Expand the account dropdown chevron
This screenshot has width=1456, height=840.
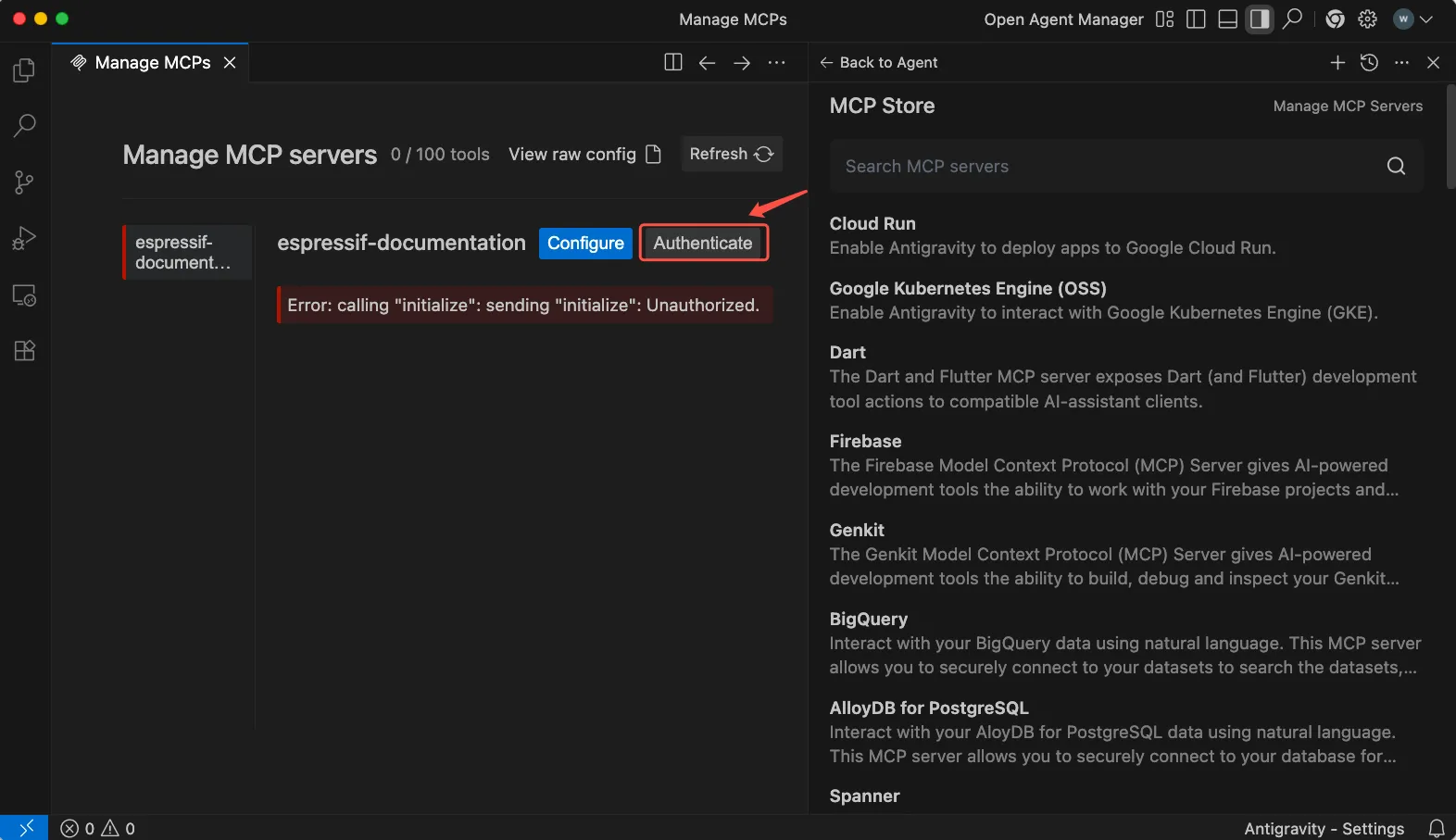pyautogui.click(x=1426, y=19)
